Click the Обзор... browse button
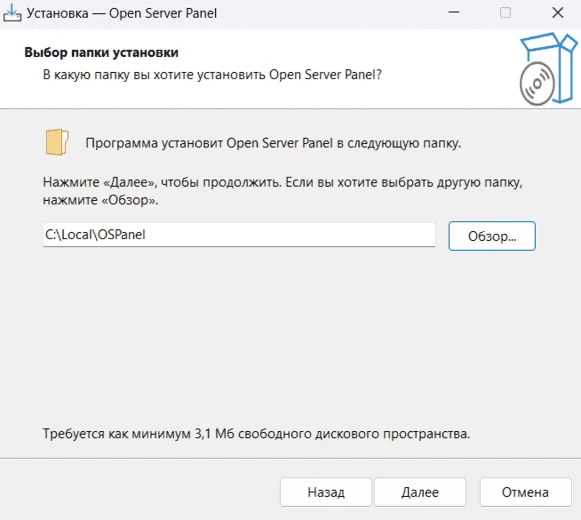581x520 pixels. tap(492, 236)
